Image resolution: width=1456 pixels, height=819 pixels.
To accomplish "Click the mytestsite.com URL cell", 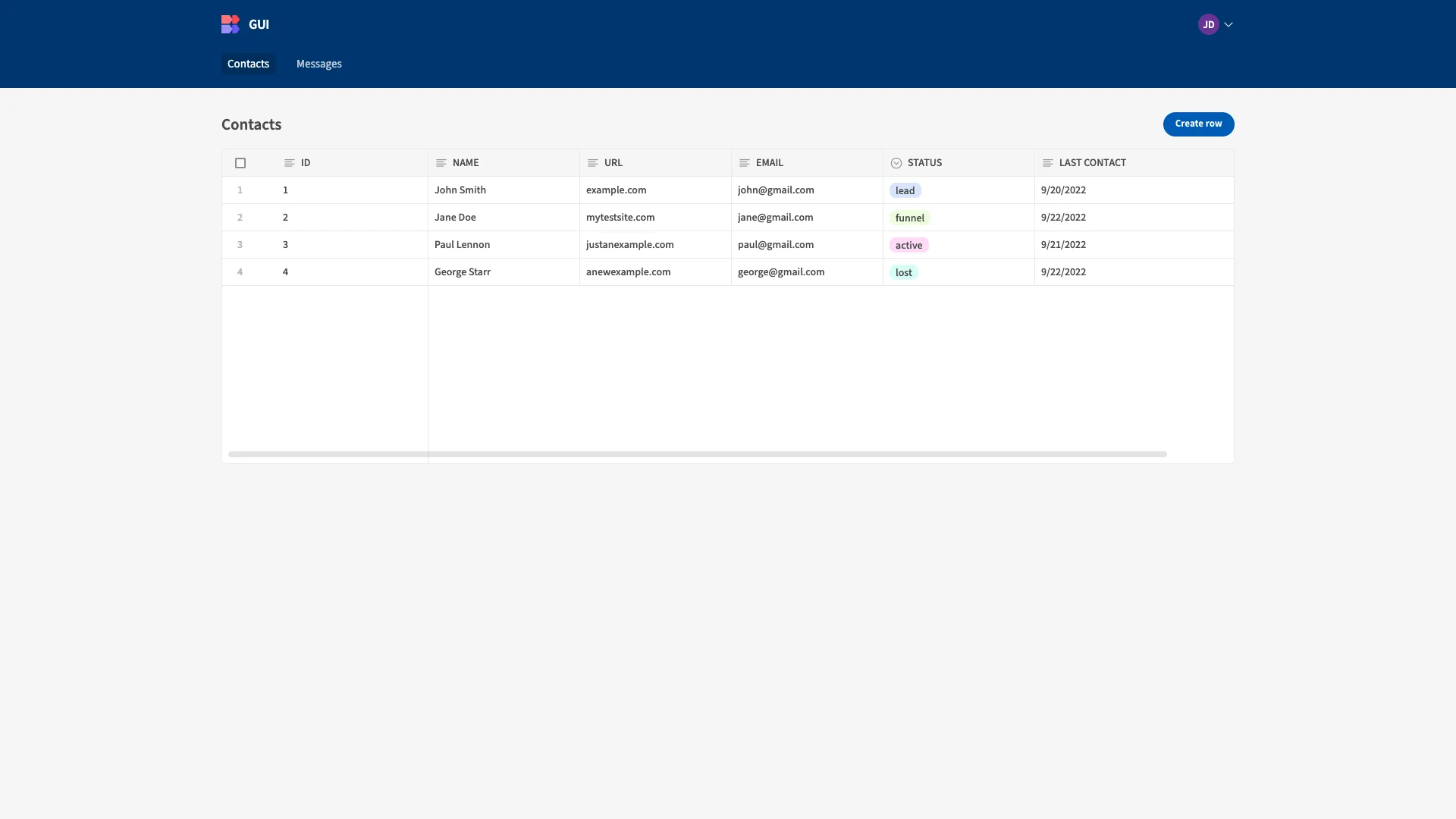I will (x=655, y=218).
